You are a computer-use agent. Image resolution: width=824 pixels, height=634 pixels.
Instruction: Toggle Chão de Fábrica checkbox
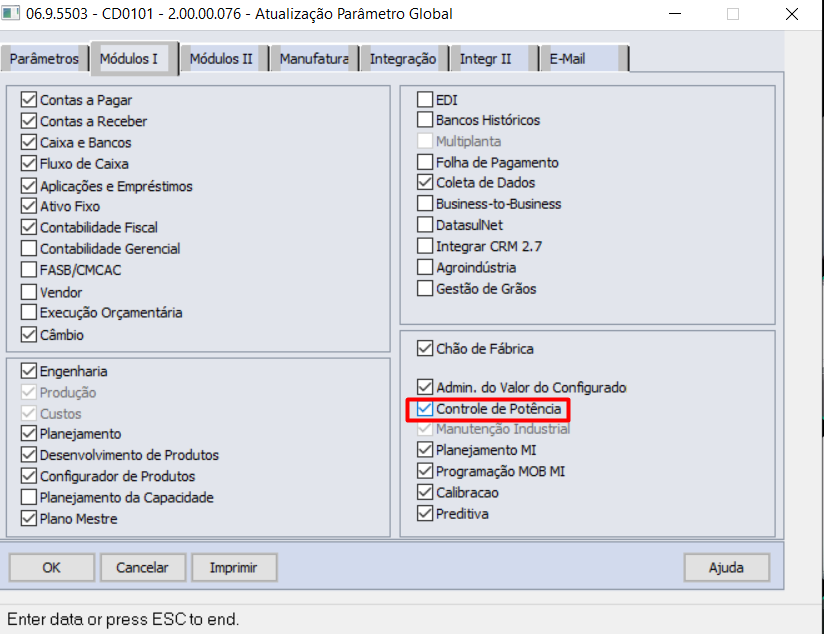click(x=425, y=349)
